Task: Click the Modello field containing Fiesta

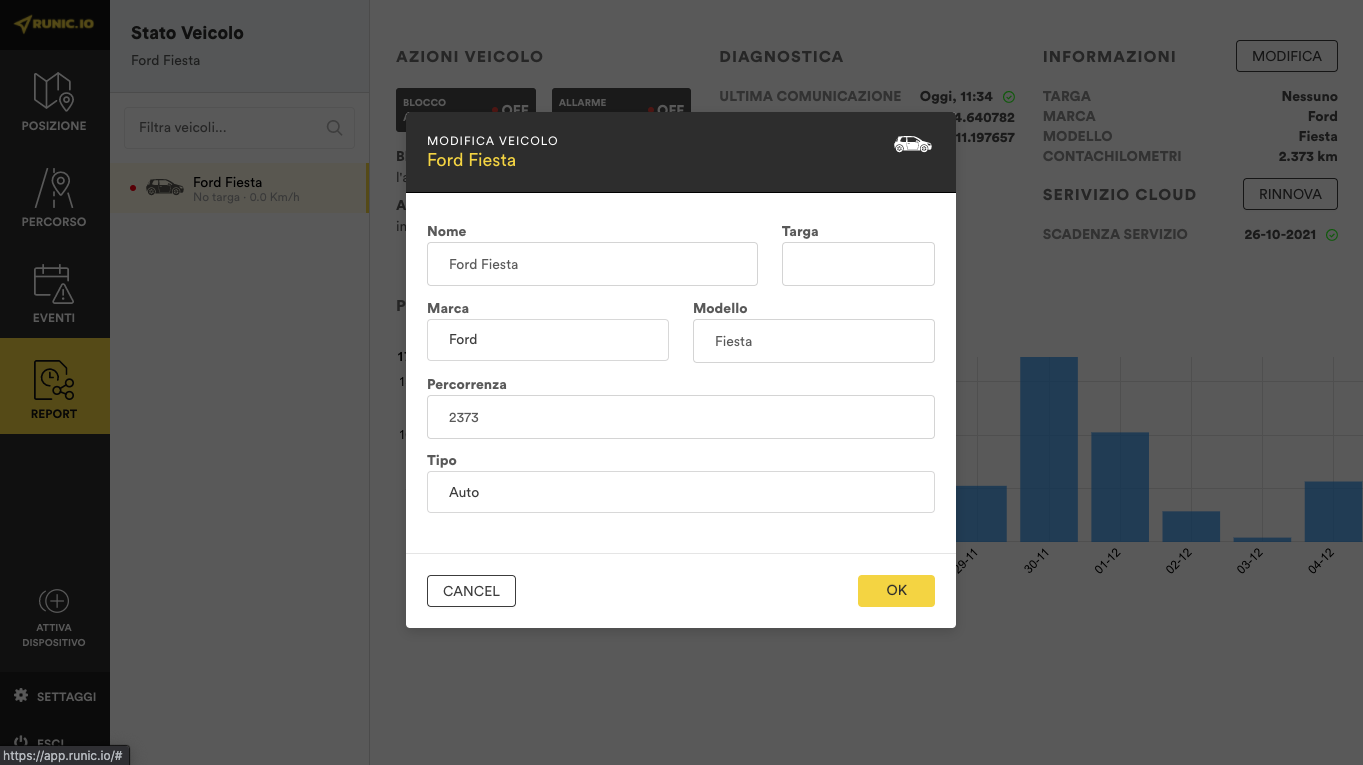Action: [x=814, y=341]
